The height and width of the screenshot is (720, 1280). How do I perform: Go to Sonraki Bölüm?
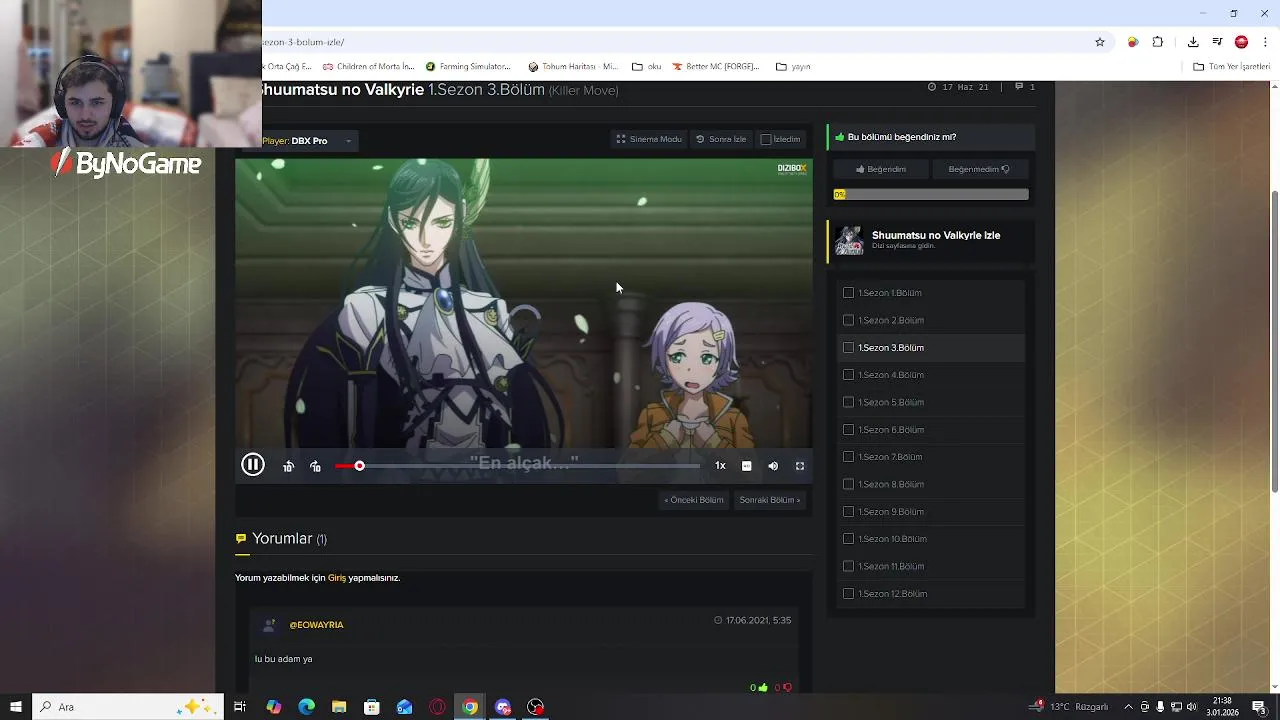[x=769, y=500]
